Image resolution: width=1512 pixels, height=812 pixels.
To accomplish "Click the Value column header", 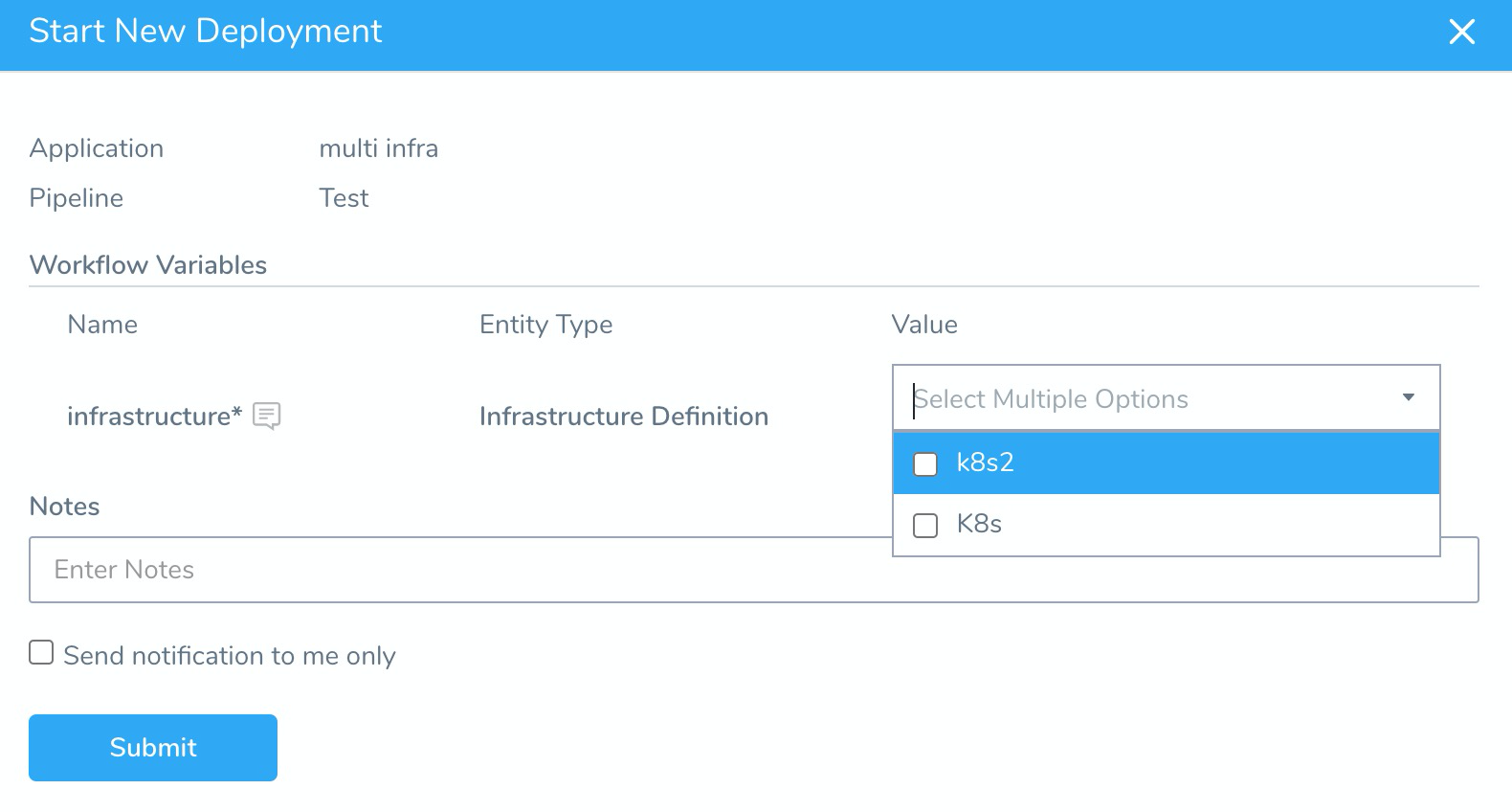I will [x=924, y=325].
